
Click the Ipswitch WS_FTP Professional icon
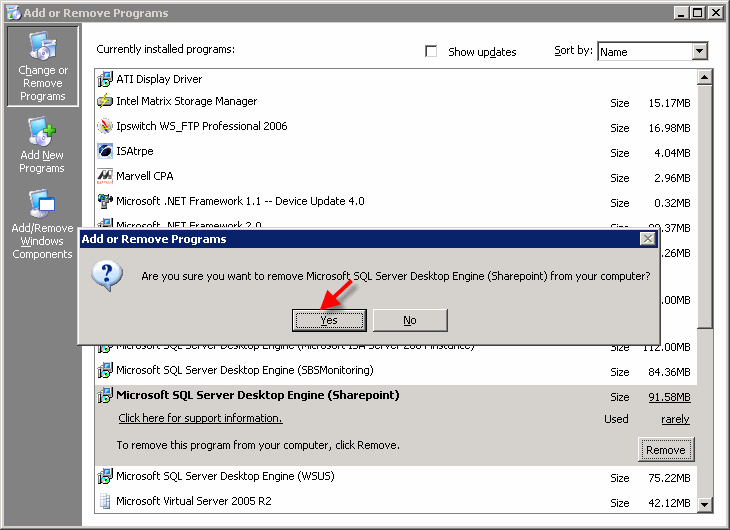point(105,126)
